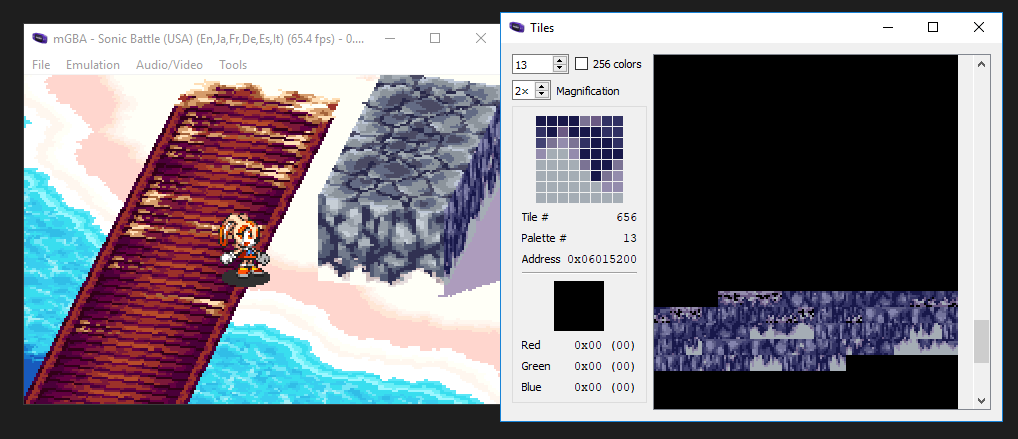This screenshot has height=439, width=1018.
Task: Click the Blue value 0x00
Action: click(590, 387)
